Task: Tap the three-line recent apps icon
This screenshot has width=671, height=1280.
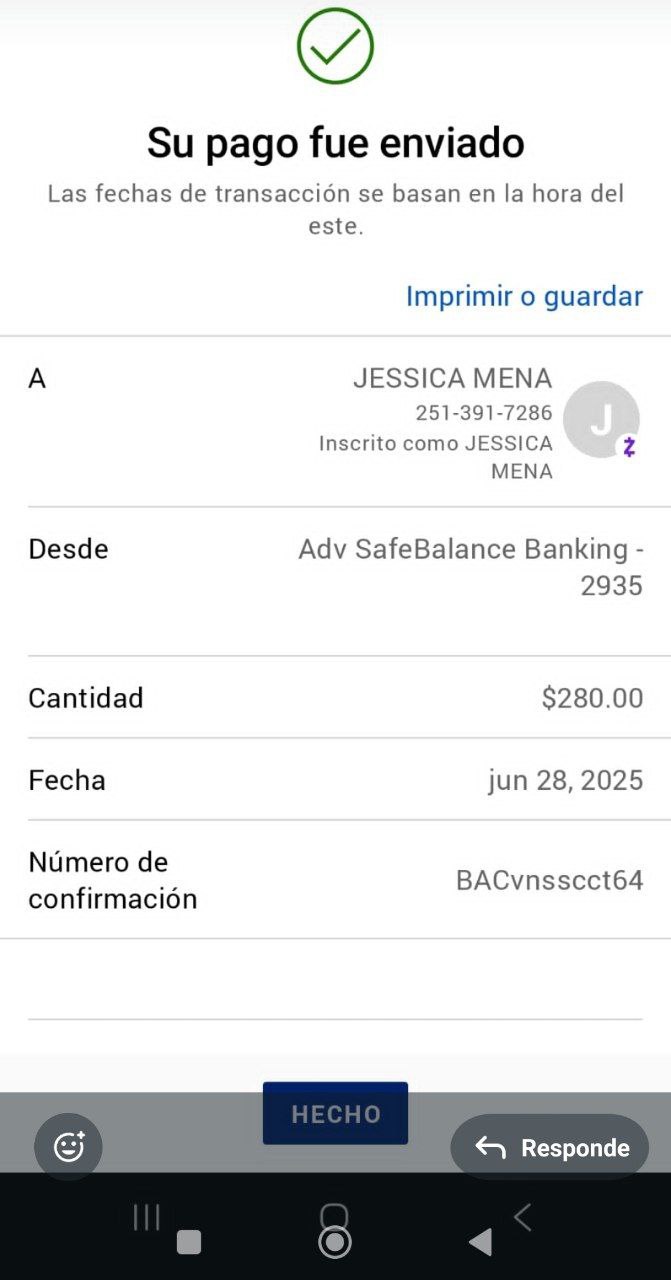Action: (147, 1217)
